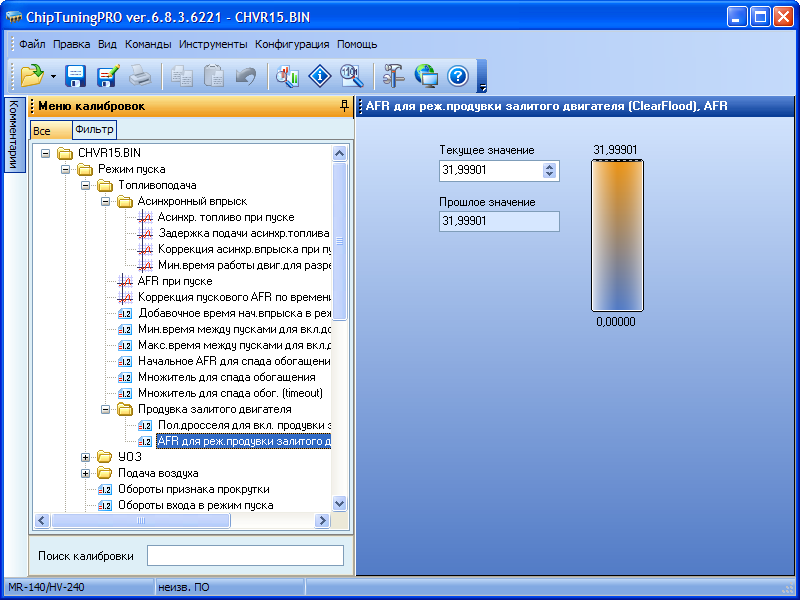Click the Поиск калибровки search field
The width and height of the screenshot is (800, 600).
tap(245, 556)
